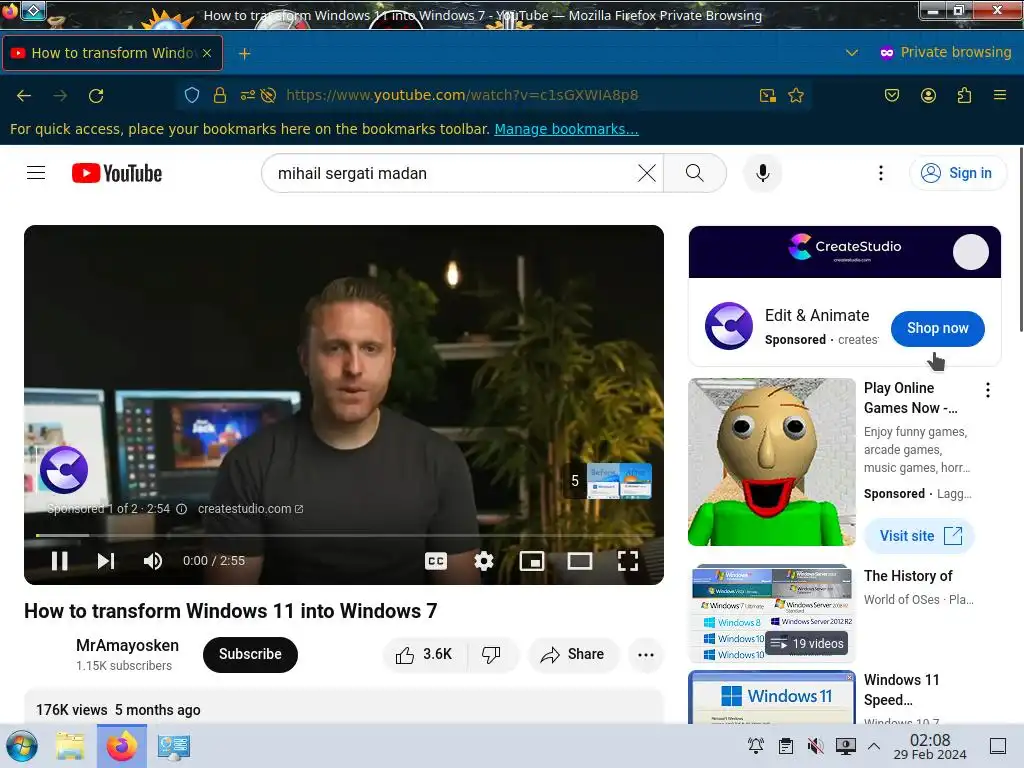Click the site security padlock icon

click(220, 95)
